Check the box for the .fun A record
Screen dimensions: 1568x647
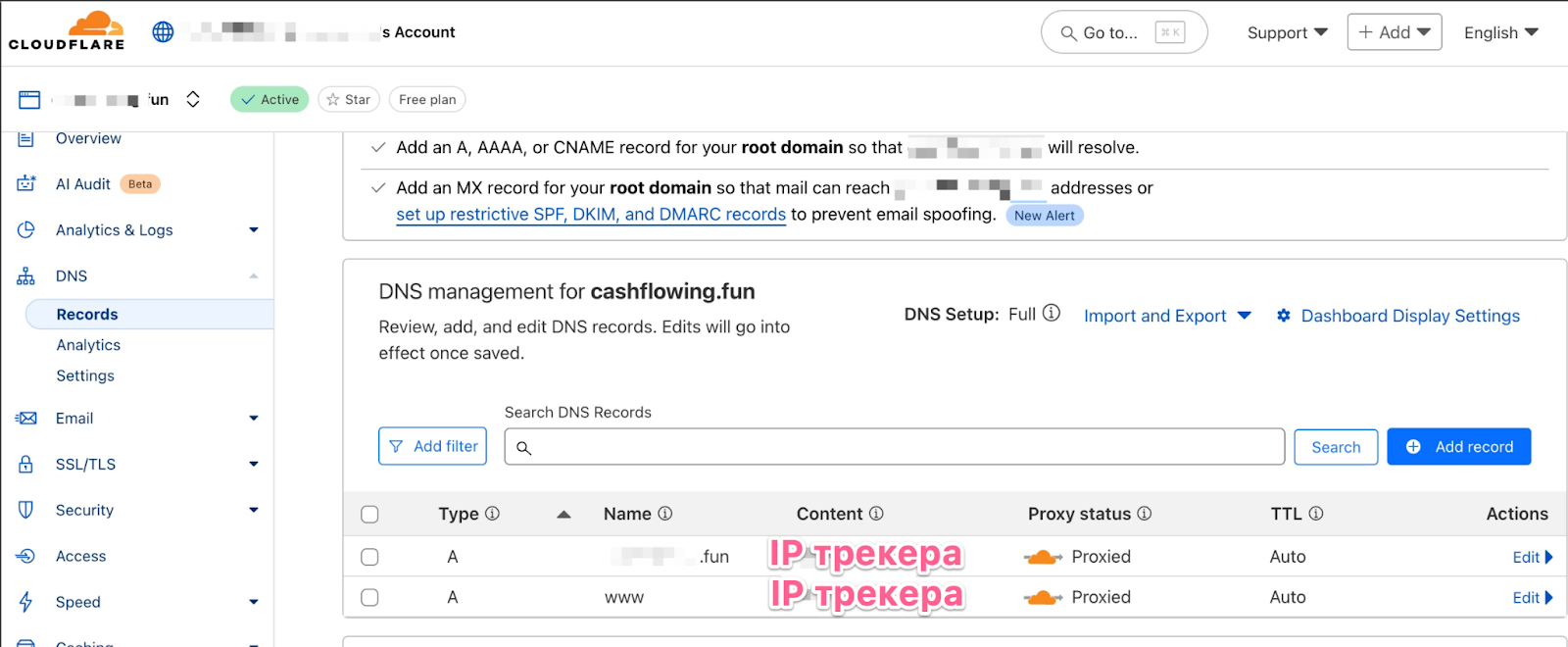(369, 557)
